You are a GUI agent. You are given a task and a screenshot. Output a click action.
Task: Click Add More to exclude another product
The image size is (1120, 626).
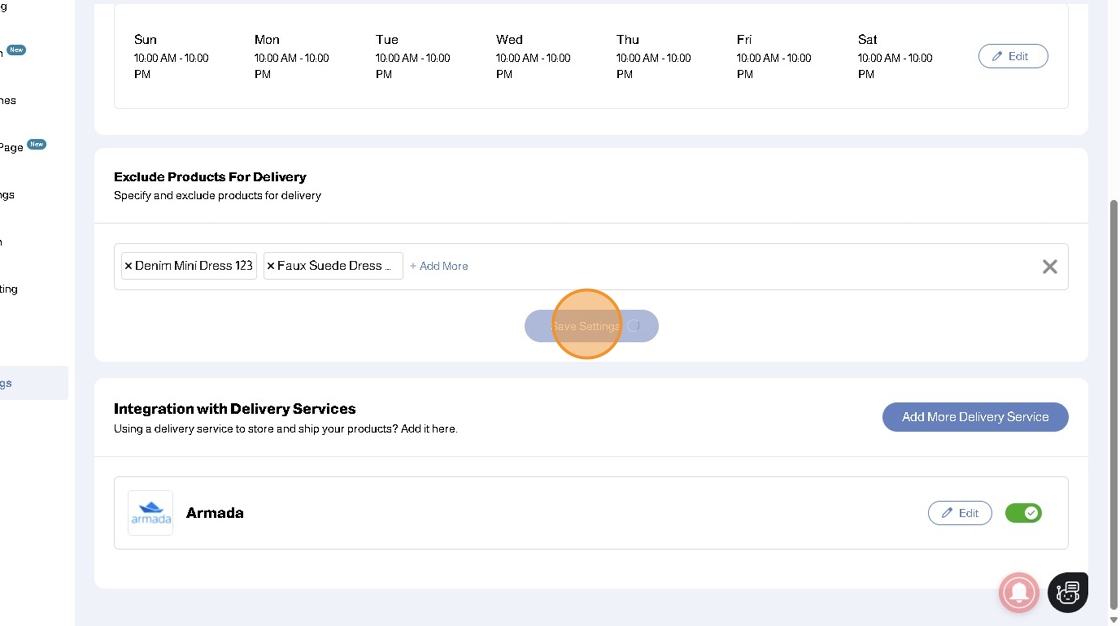point(439,266)
